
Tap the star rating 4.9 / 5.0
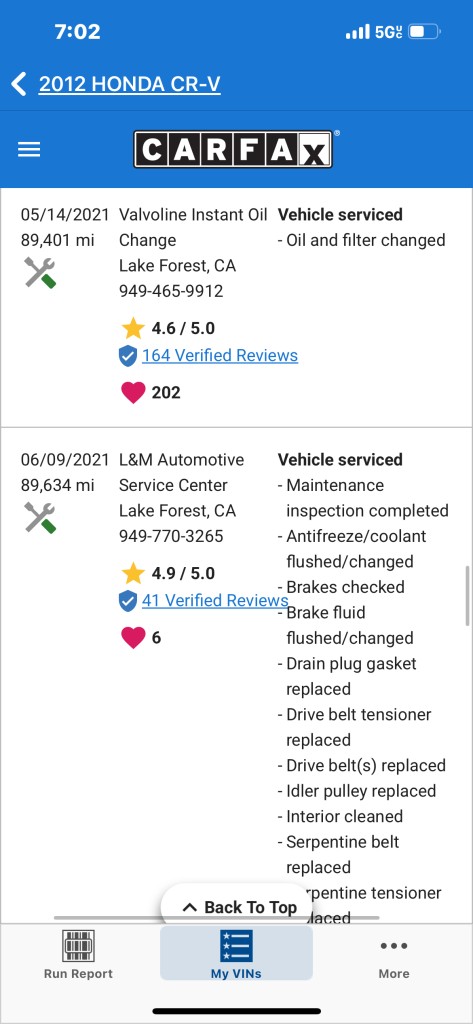tap(169, 573)
